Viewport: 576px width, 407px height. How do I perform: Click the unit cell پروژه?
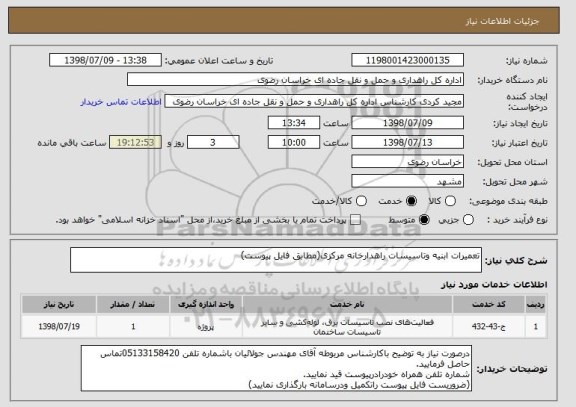tap(206, 326)
